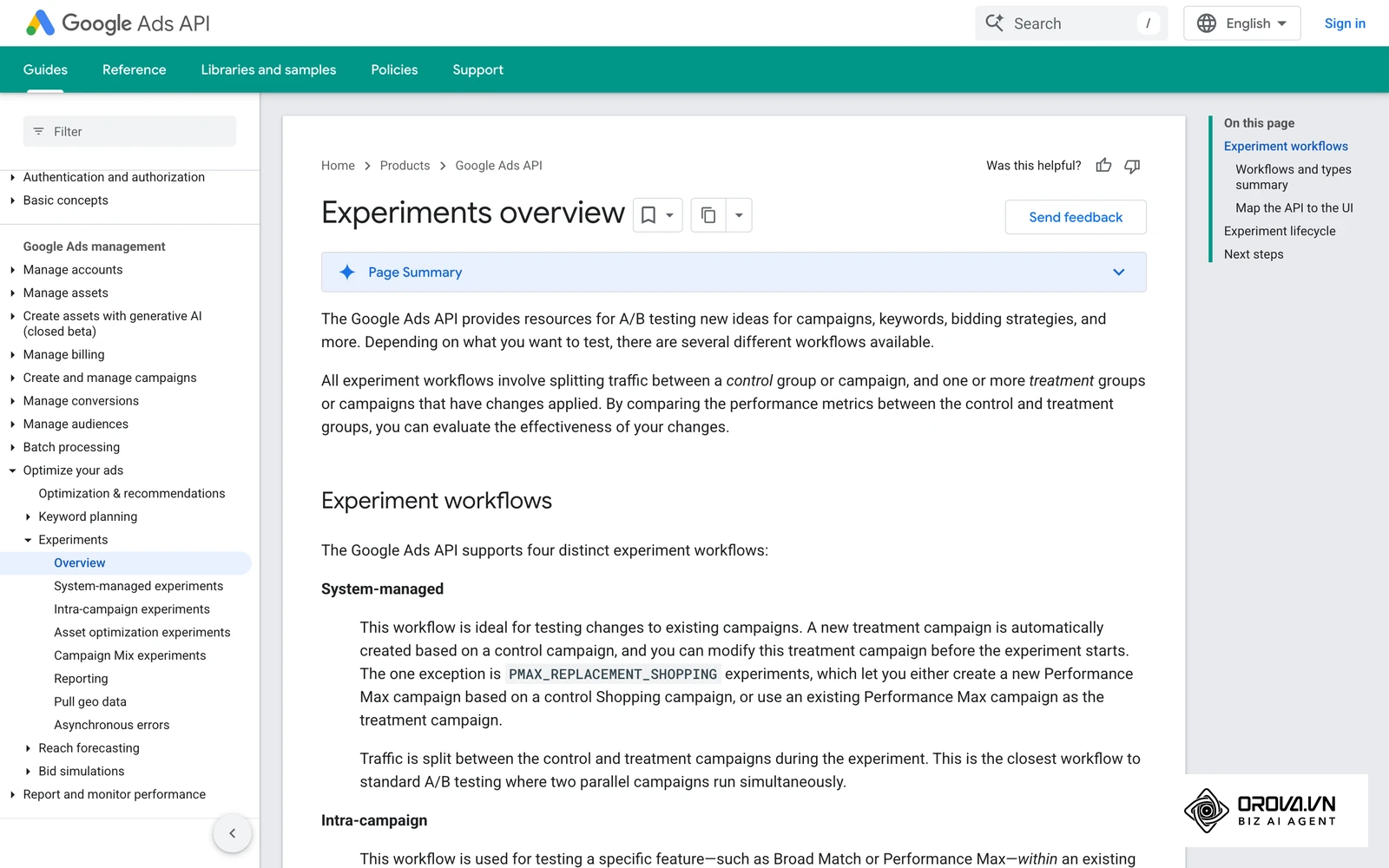Jump to Next steps in page outline
The height and width of the screenshot is (868, 1389).
1254,254
